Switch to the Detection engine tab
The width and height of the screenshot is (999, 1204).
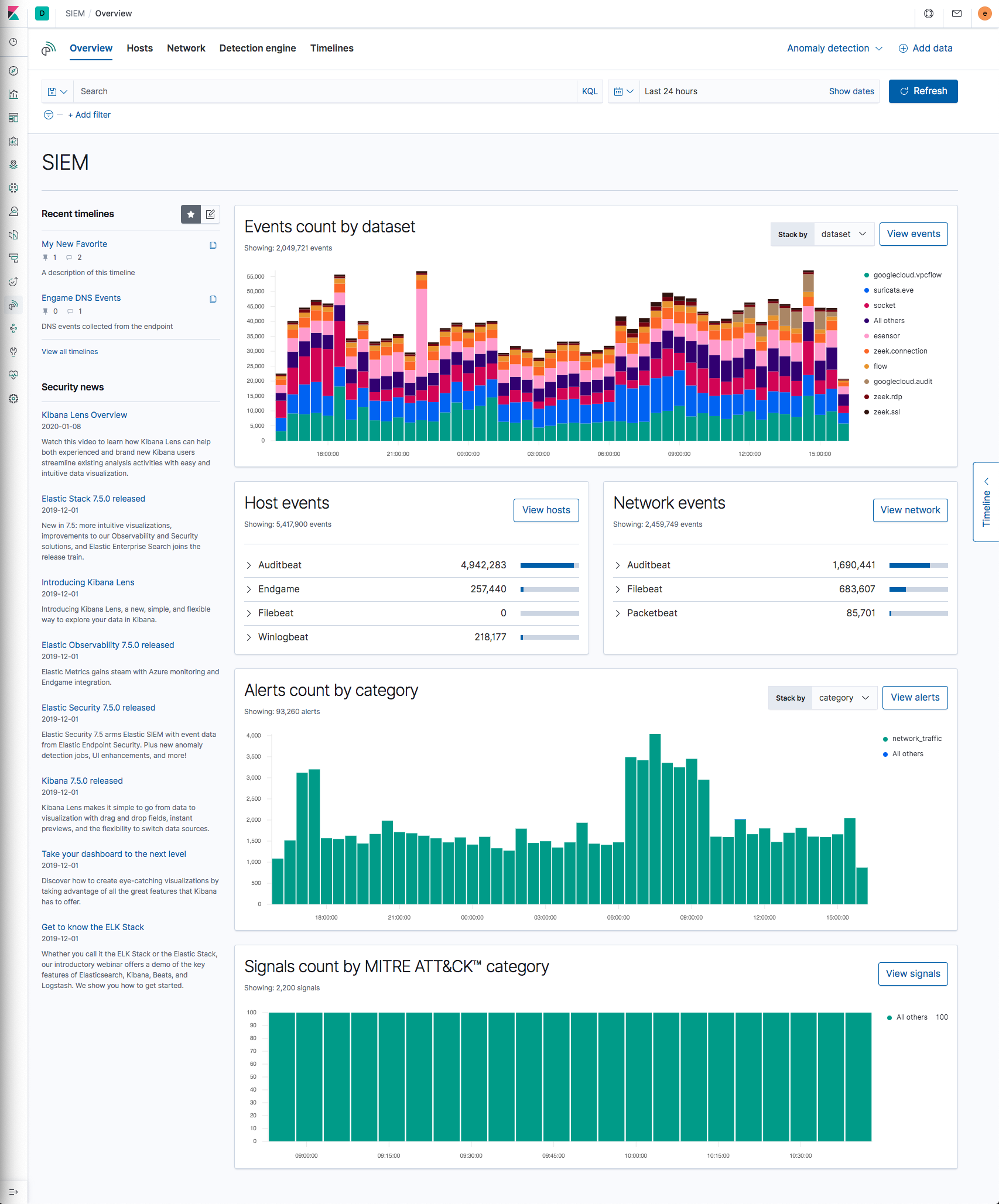(258, 48)
